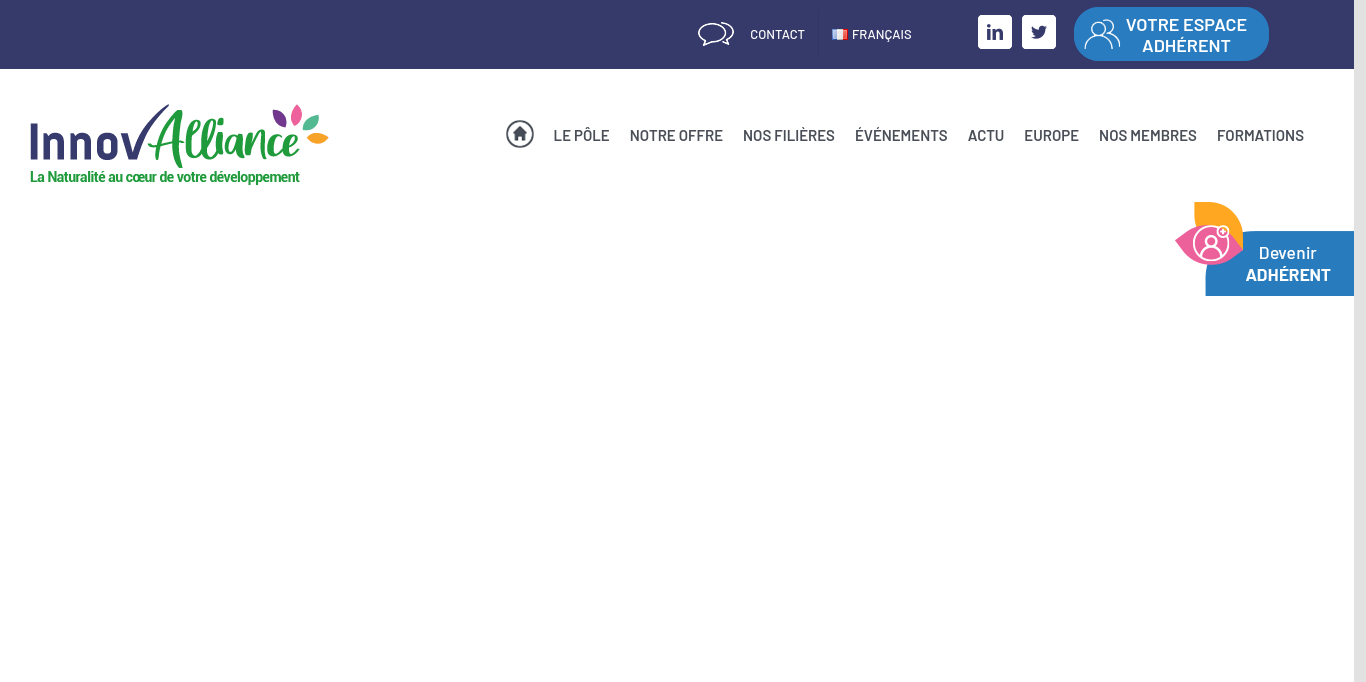Select Nos Membres in the navigation
Screen dimensions: 1366x682
[1147, 135]
